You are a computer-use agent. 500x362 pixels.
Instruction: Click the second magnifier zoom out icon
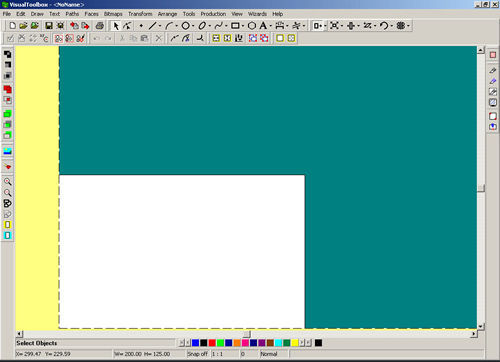[x=7, y=193]
